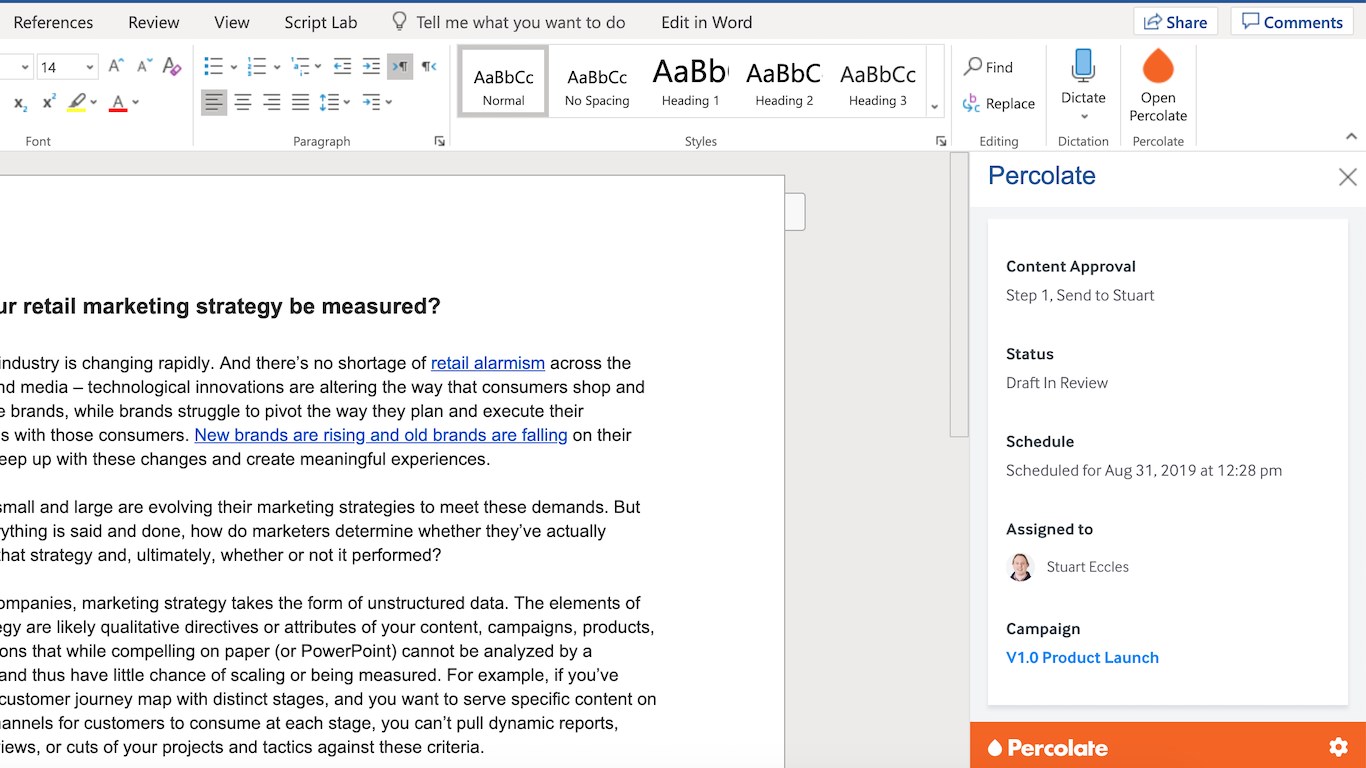The image size is (1366, 768).
Task: Insert a numbered list
Action: click(x=257, y=66)
